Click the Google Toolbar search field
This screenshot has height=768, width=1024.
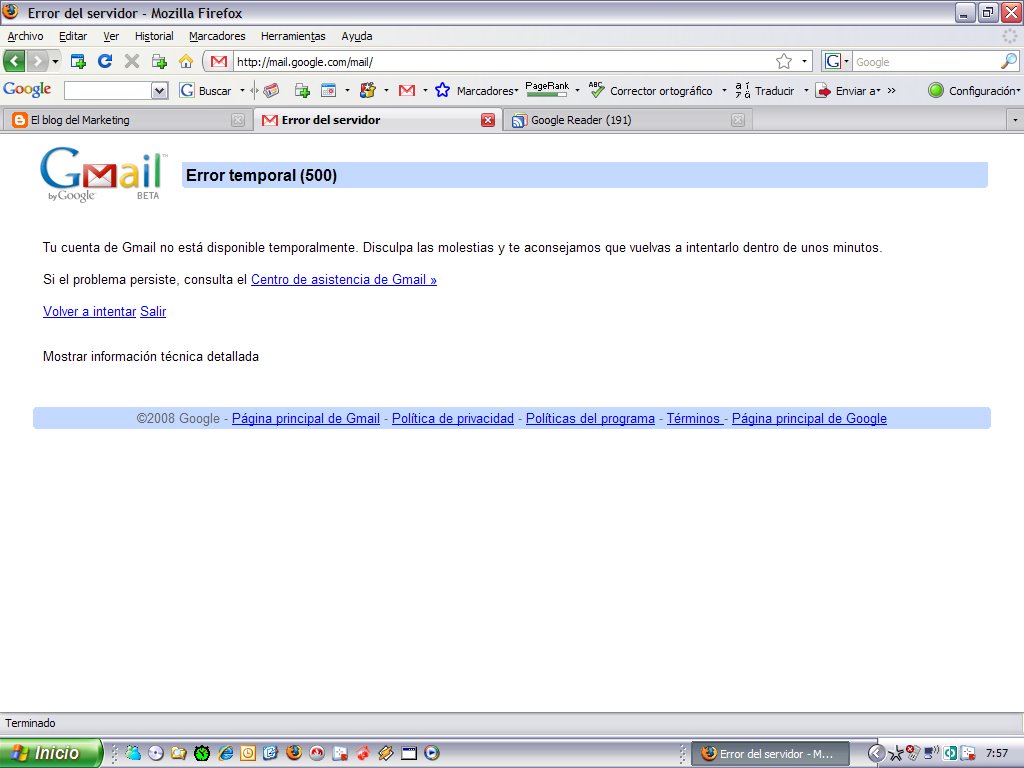[108, 90]
